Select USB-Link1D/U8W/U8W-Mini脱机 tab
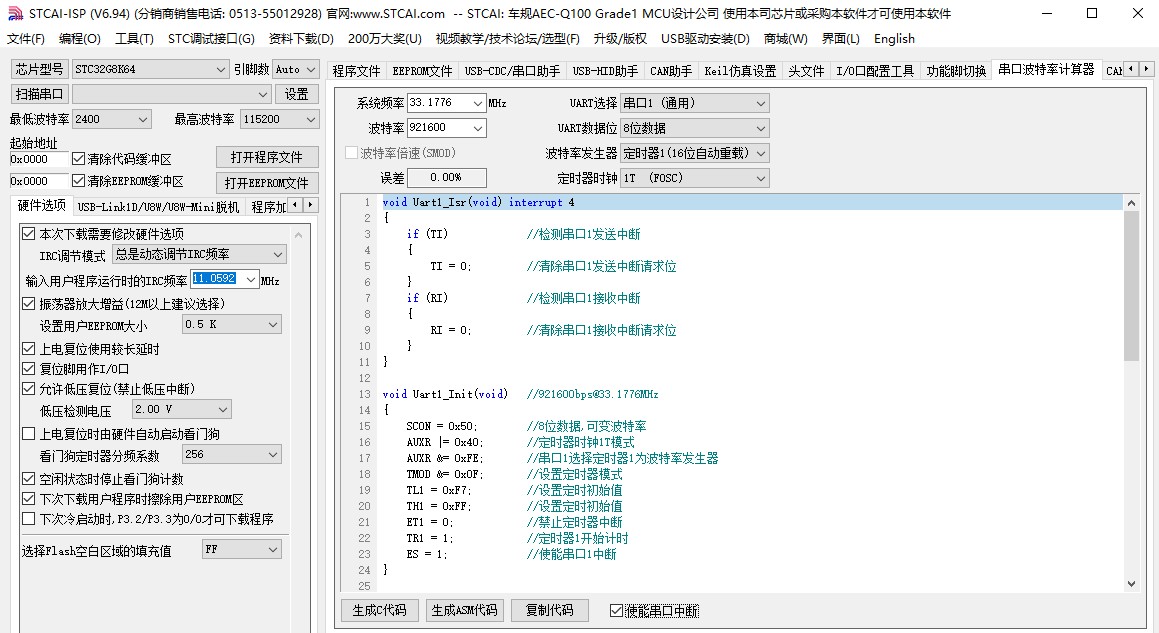 [x=158, y=207]
